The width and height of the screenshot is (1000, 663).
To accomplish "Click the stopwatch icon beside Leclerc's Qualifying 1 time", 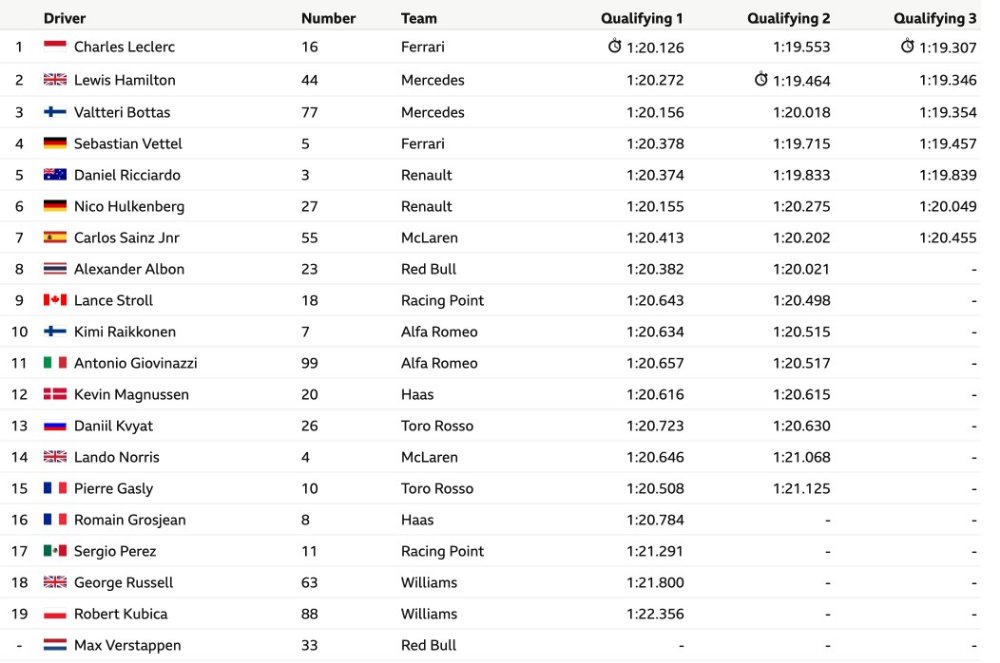I will click(614, 46).
